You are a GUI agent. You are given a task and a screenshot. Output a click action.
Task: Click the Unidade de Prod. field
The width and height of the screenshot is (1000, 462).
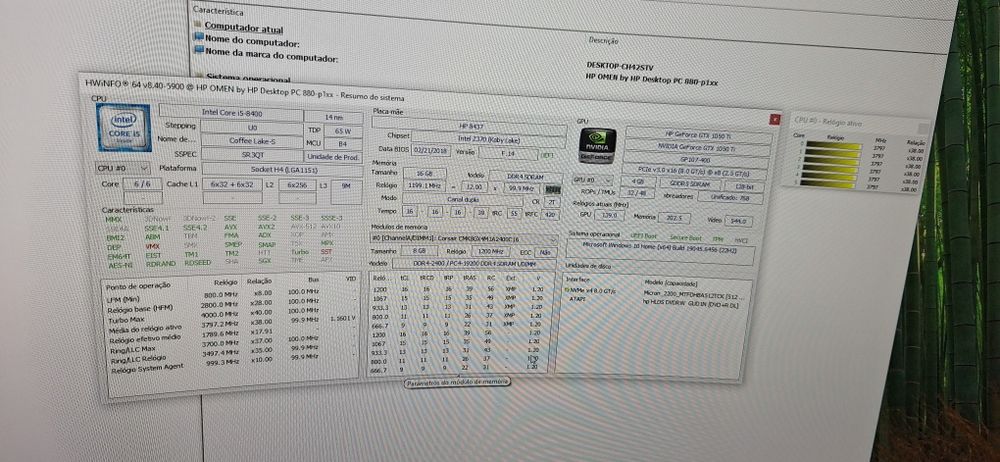pyautogui.click(x=333, y=157)
